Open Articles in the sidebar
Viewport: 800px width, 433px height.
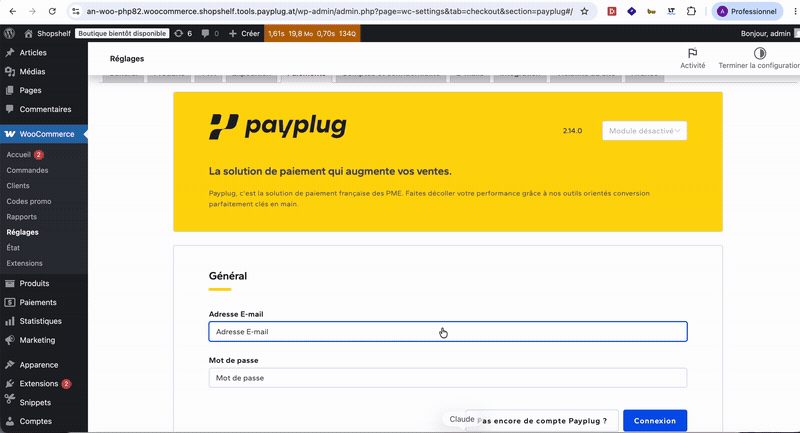click(33, 53)
